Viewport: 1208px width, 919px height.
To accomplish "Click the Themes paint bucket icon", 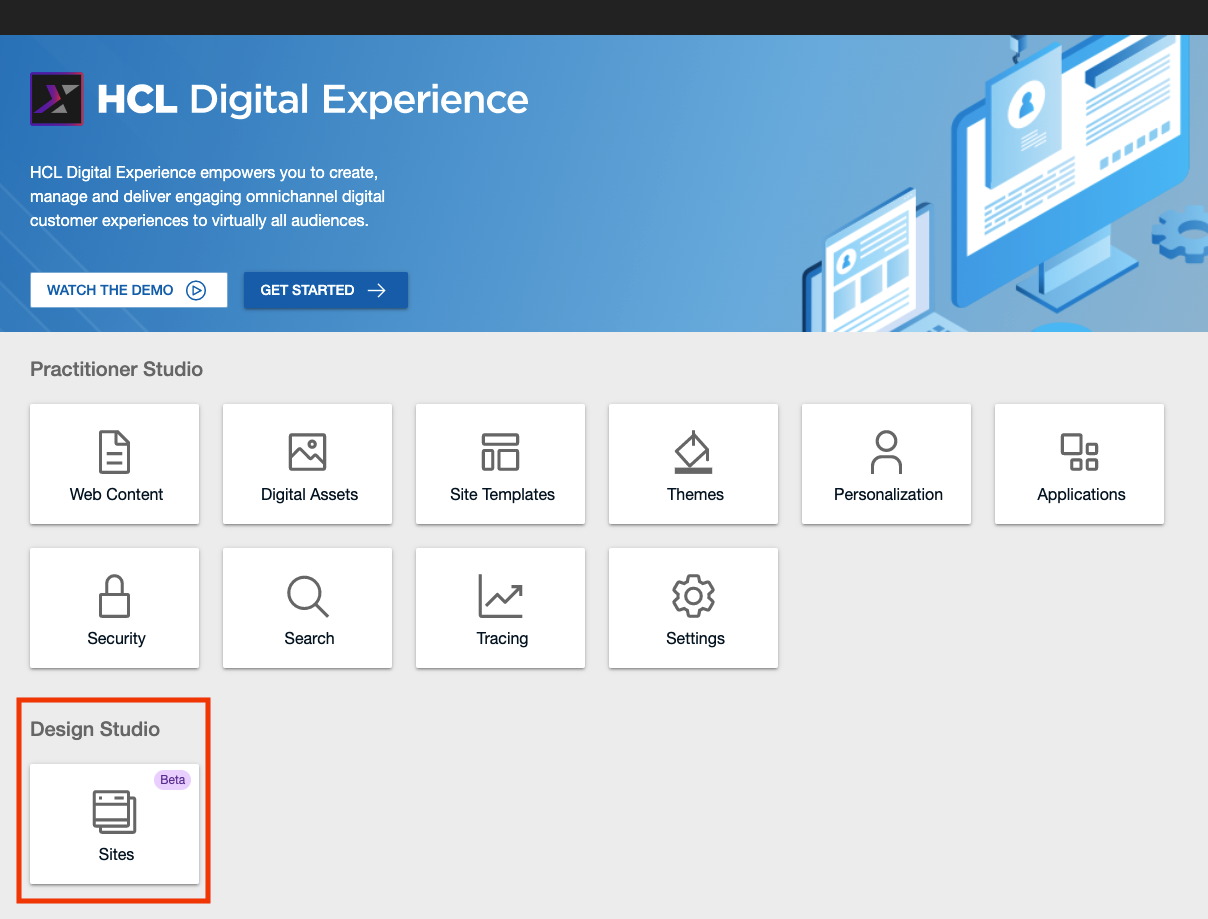I will 693,451.
